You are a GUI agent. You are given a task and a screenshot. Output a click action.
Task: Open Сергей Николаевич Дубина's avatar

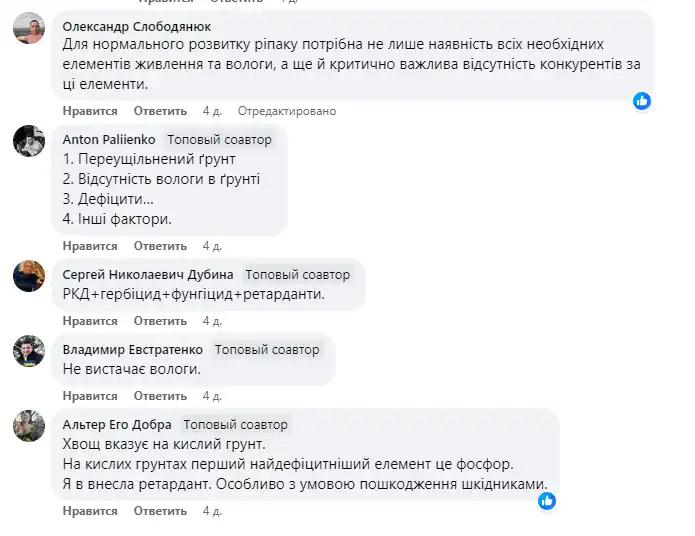click(x=29, y=276)
